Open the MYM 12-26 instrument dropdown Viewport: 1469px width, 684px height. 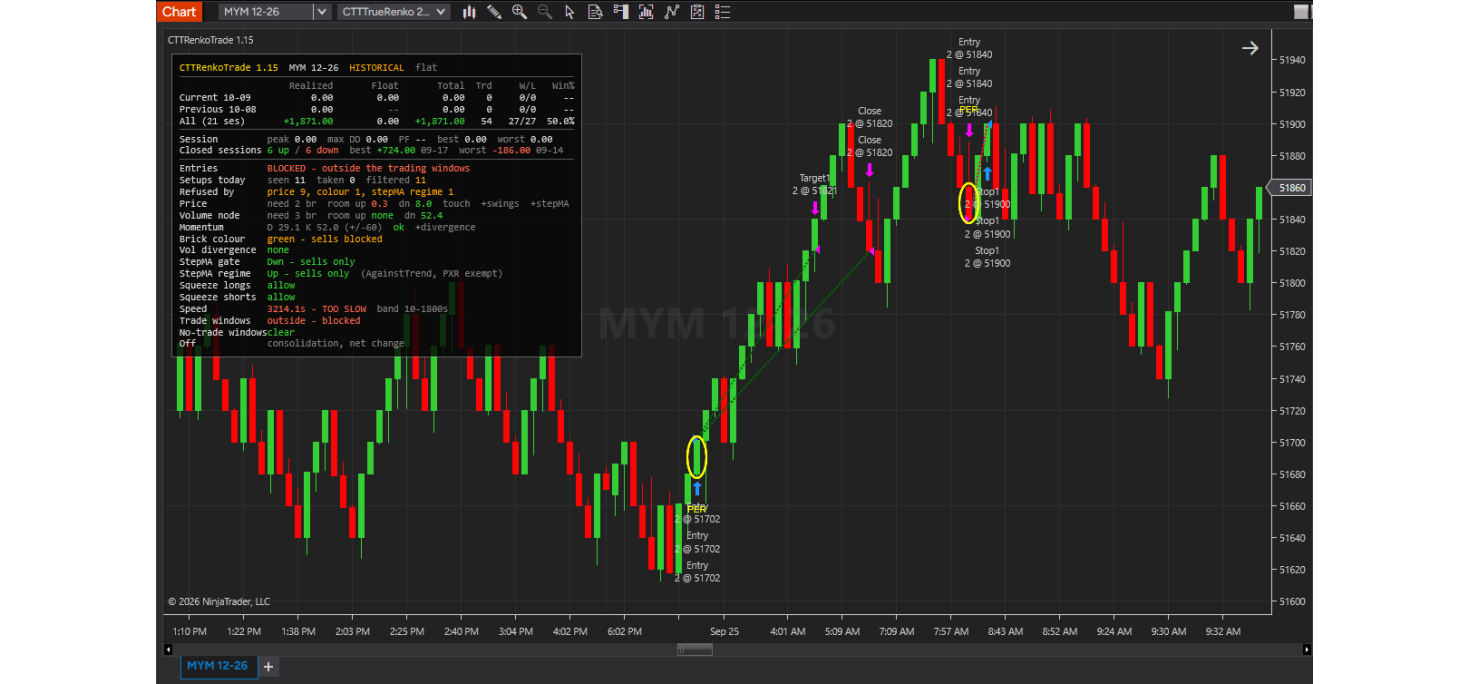(x=321, y=12)
